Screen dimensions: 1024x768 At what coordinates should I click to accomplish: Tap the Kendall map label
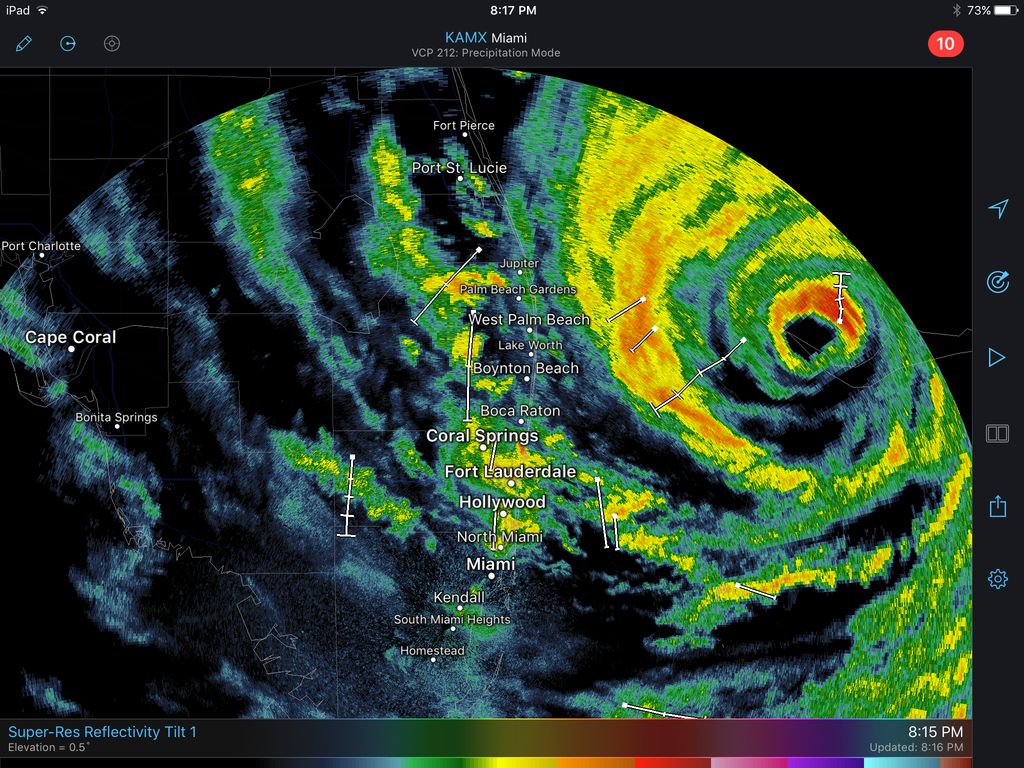coord(459,597)
